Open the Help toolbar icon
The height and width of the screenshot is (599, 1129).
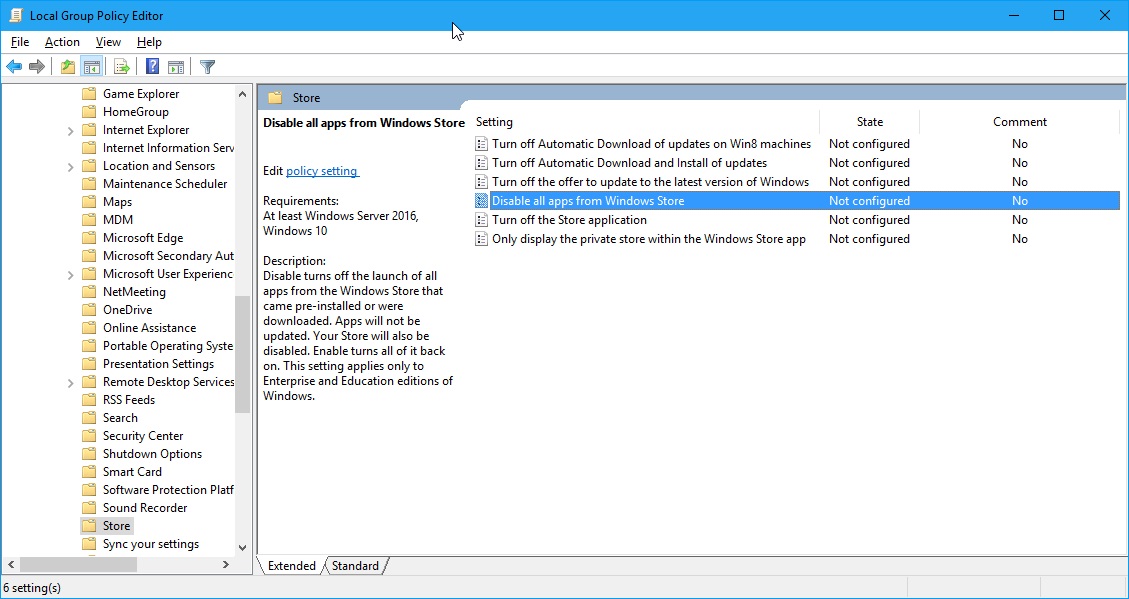152,67
